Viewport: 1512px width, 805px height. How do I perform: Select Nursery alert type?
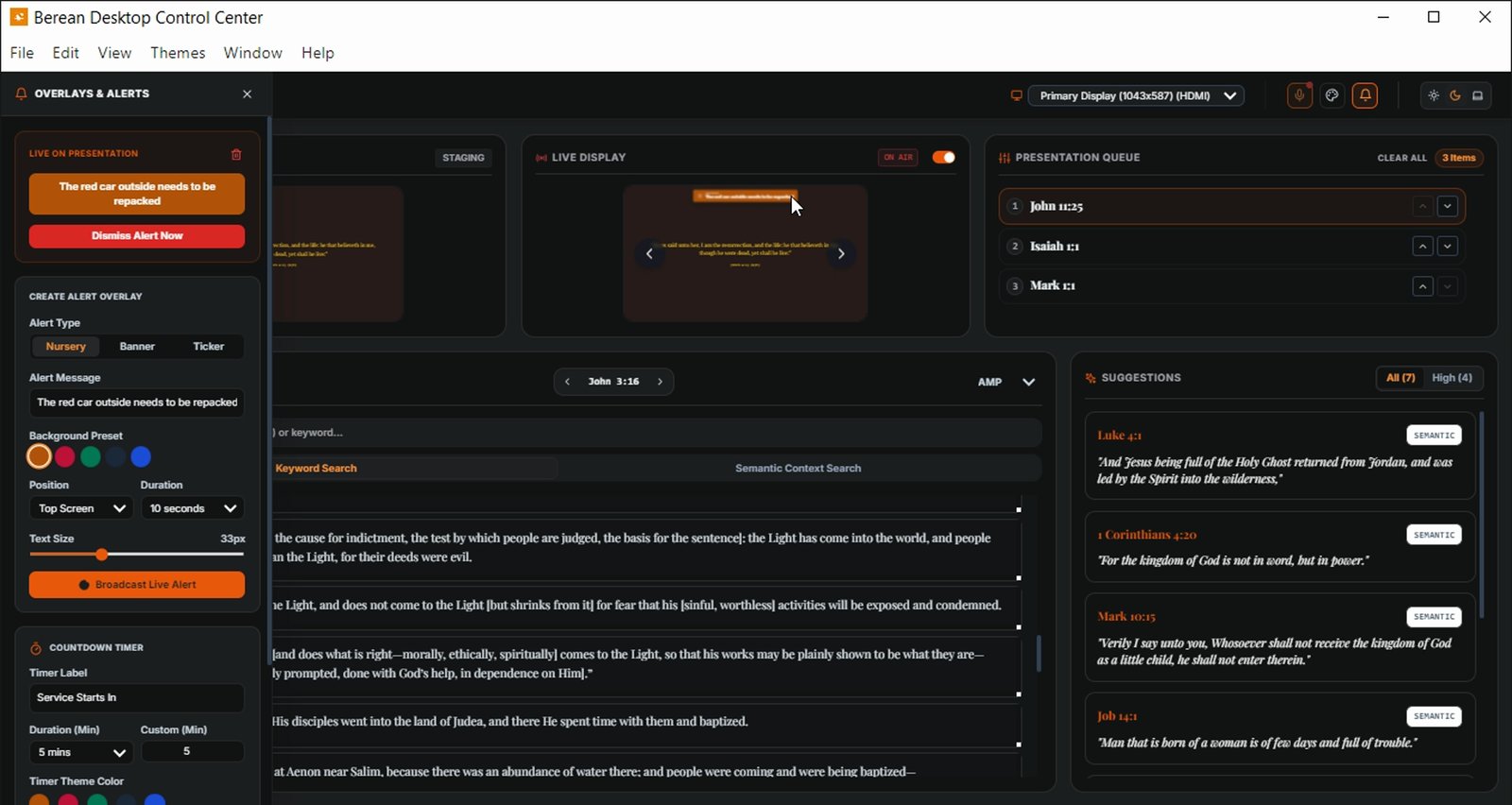point(66,347)
